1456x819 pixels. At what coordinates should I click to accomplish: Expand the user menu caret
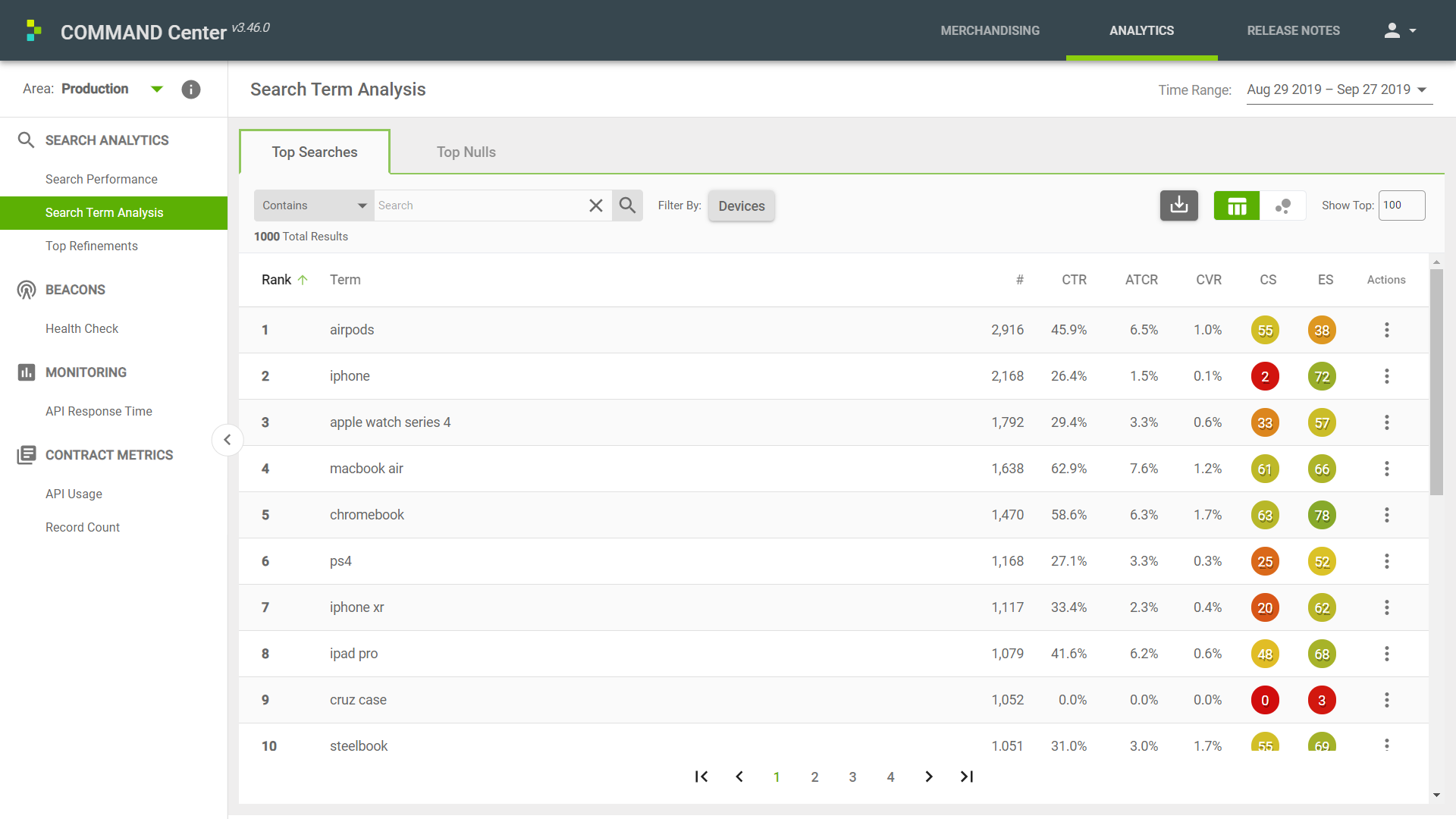point(1413,31)
